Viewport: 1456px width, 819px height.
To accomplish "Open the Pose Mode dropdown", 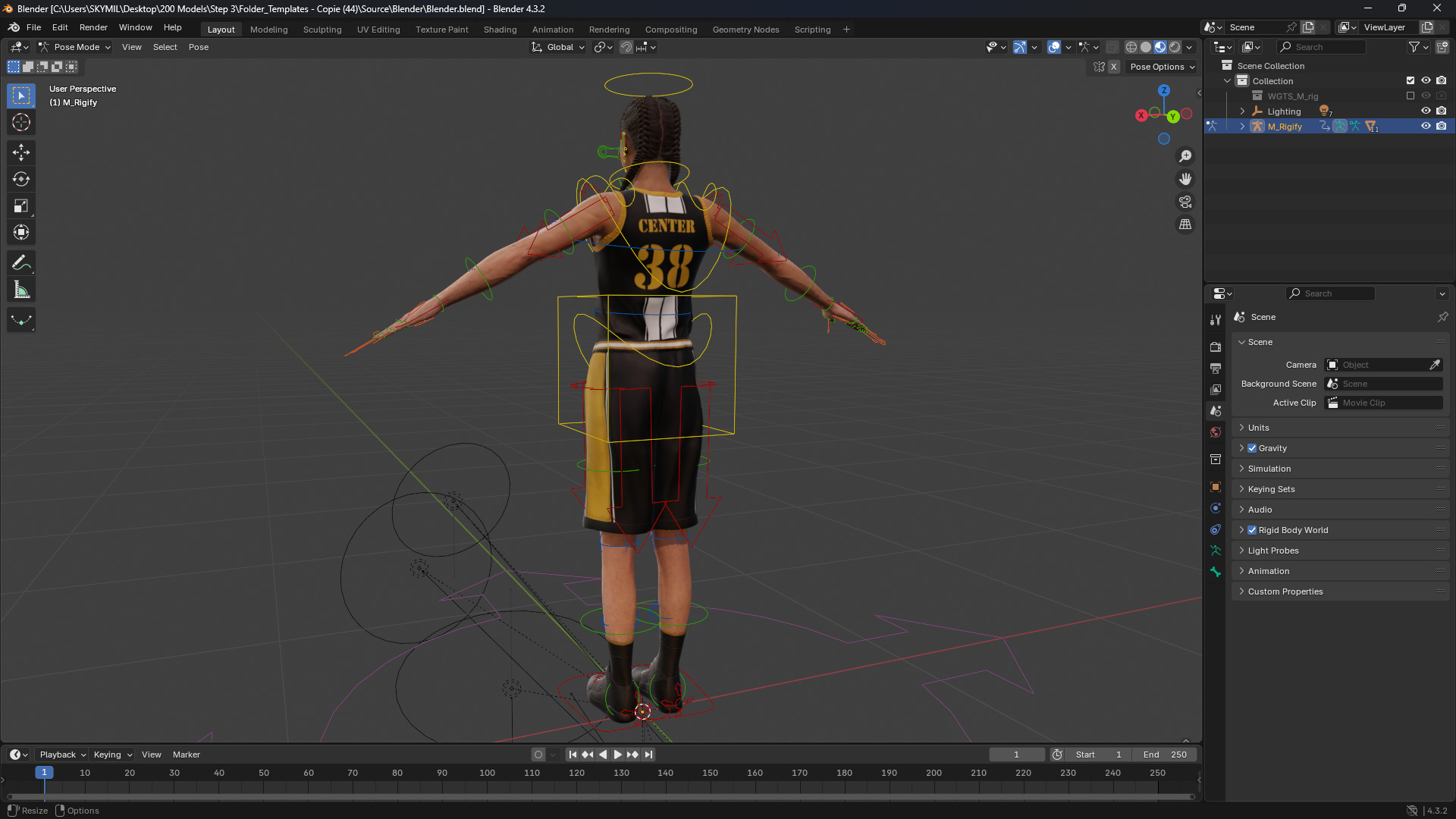I will tap(75, 47).
